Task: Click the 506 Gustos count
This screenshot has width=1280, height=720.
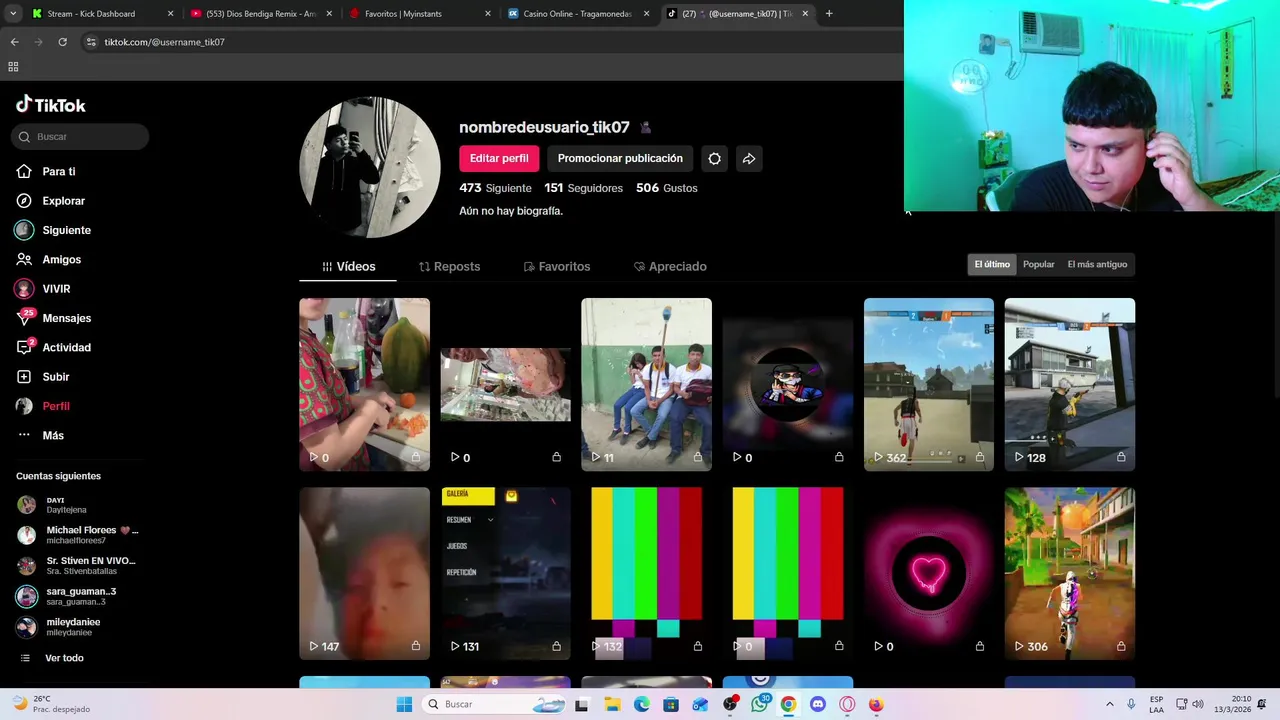Action: coord(667,188)
